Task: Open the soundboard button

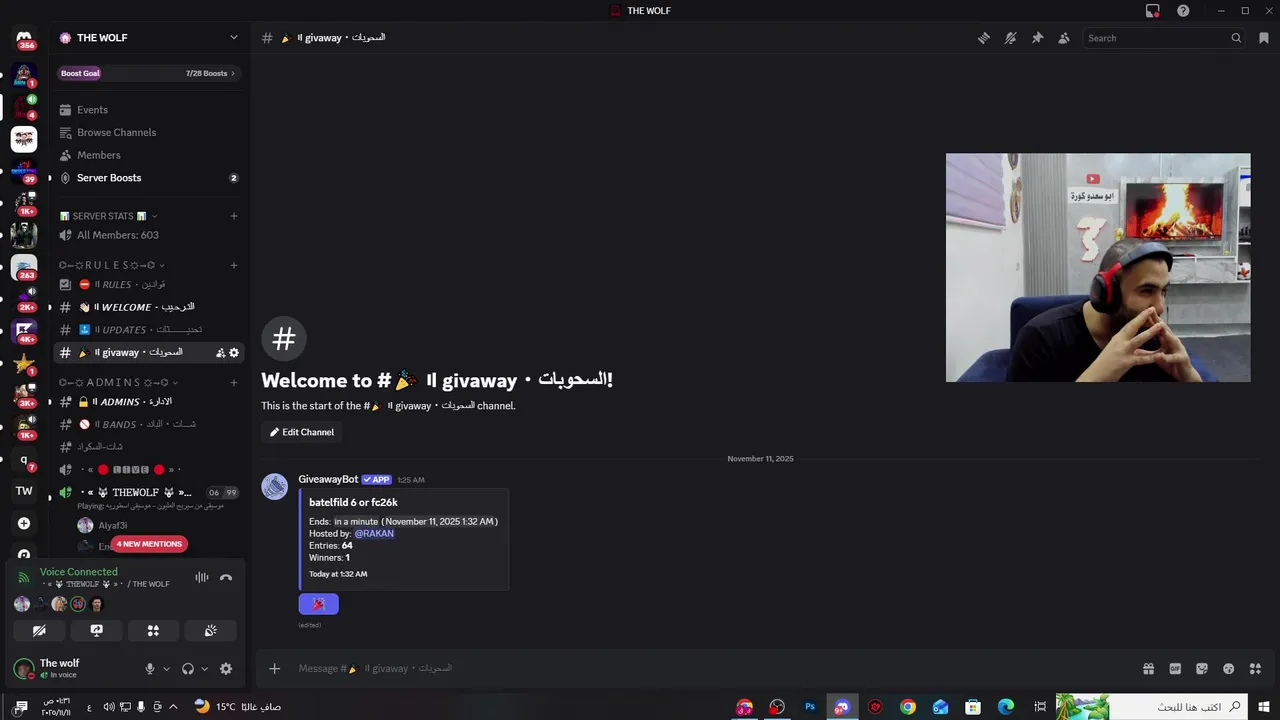Action: [x=211, y=631]
